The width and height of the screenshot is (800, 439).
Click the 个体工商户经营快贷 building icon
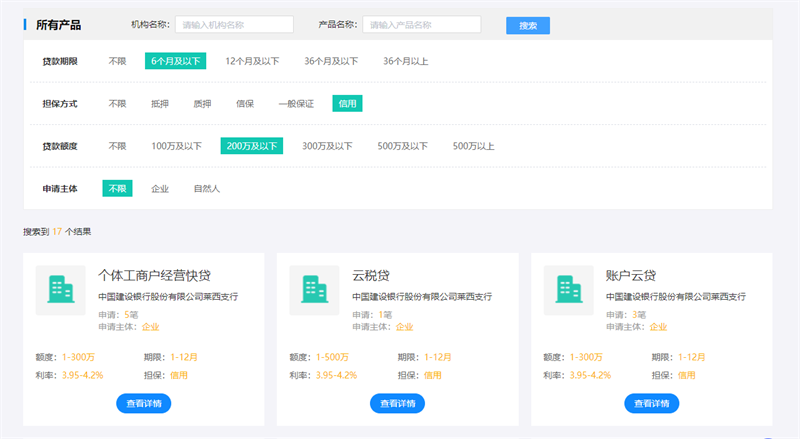(x=61, y=290)
